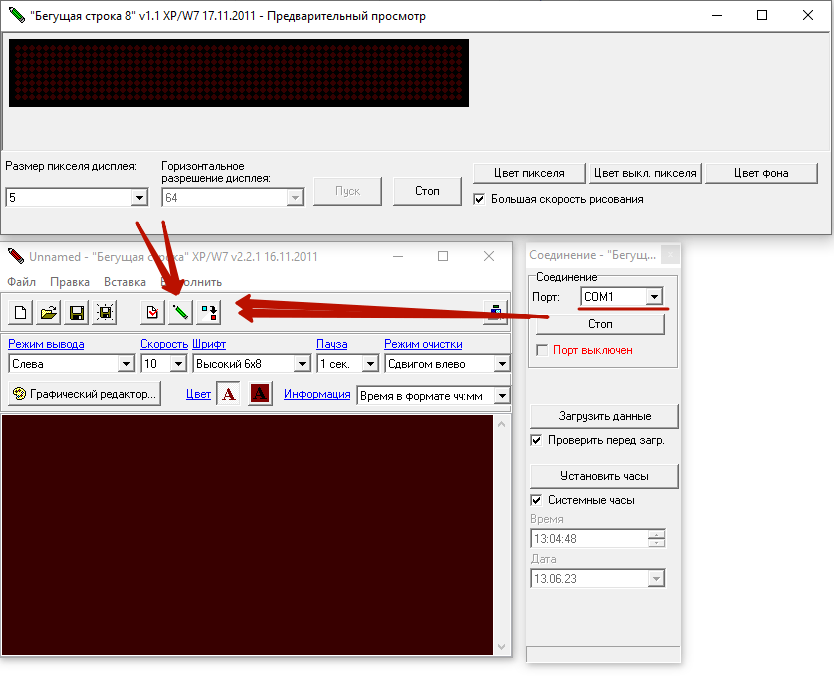Click the New file toolbar icon
The width and height of the screenshot is (834, 680).
[x=21, y=313]
